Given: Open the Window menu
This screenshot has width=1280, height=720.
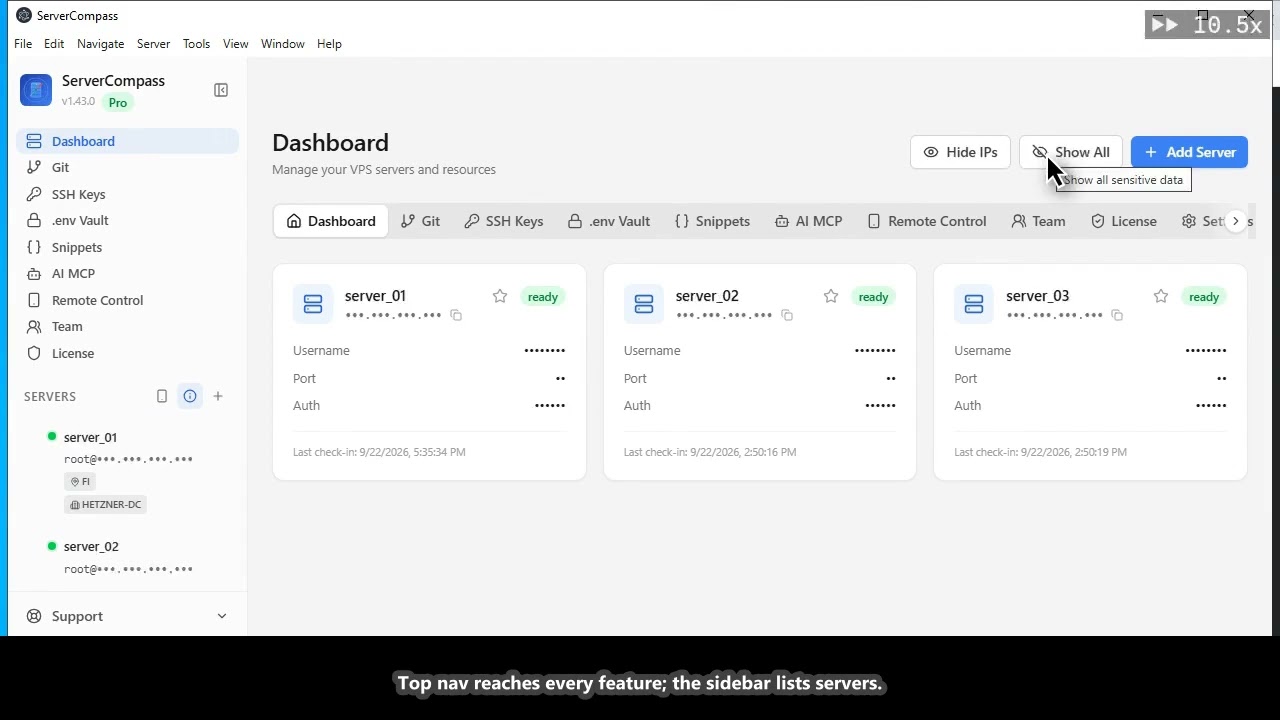Looking at the screenshot, I should (283, 44).
